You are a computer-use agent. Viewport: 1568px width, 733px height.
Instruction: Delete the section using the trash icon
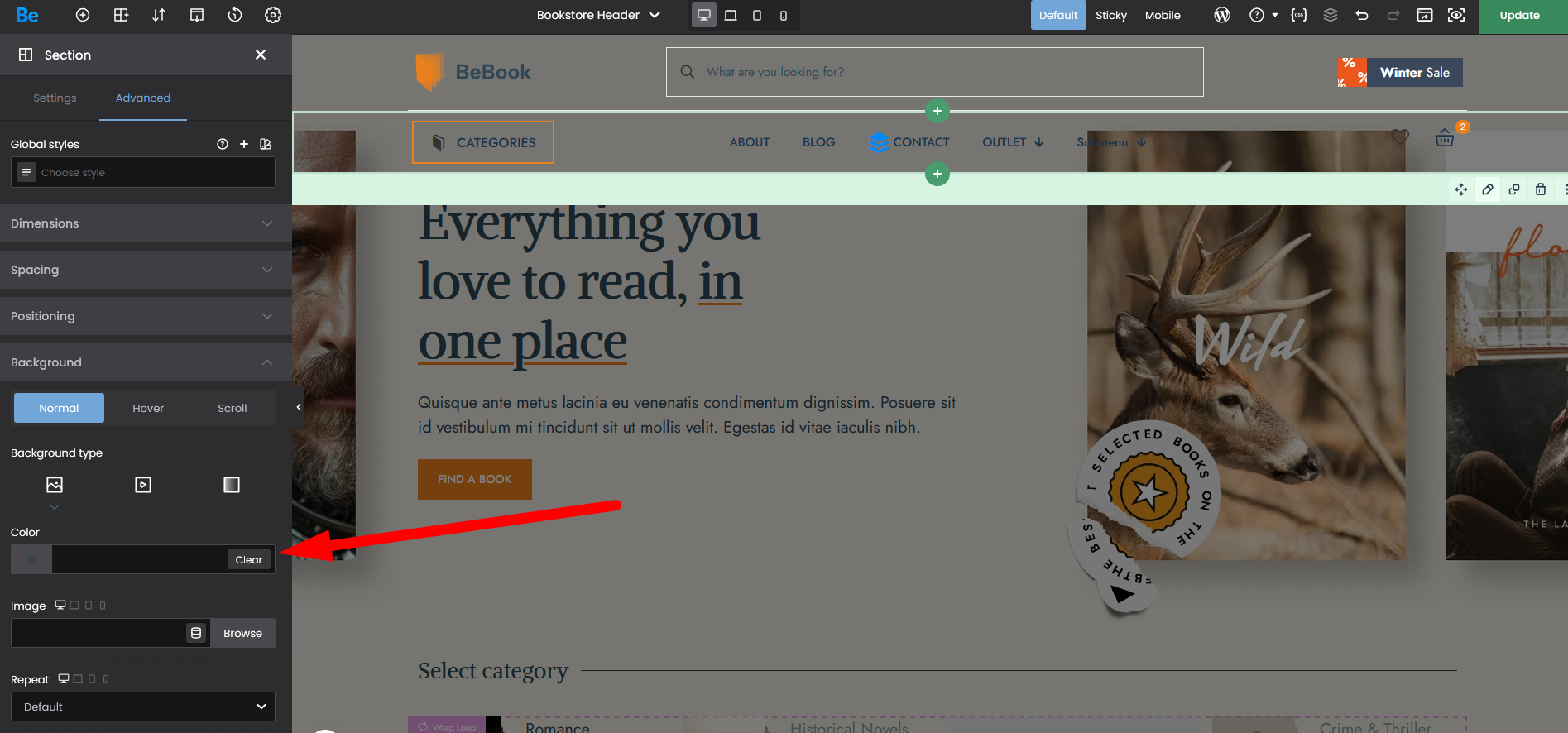[1541, 189]
